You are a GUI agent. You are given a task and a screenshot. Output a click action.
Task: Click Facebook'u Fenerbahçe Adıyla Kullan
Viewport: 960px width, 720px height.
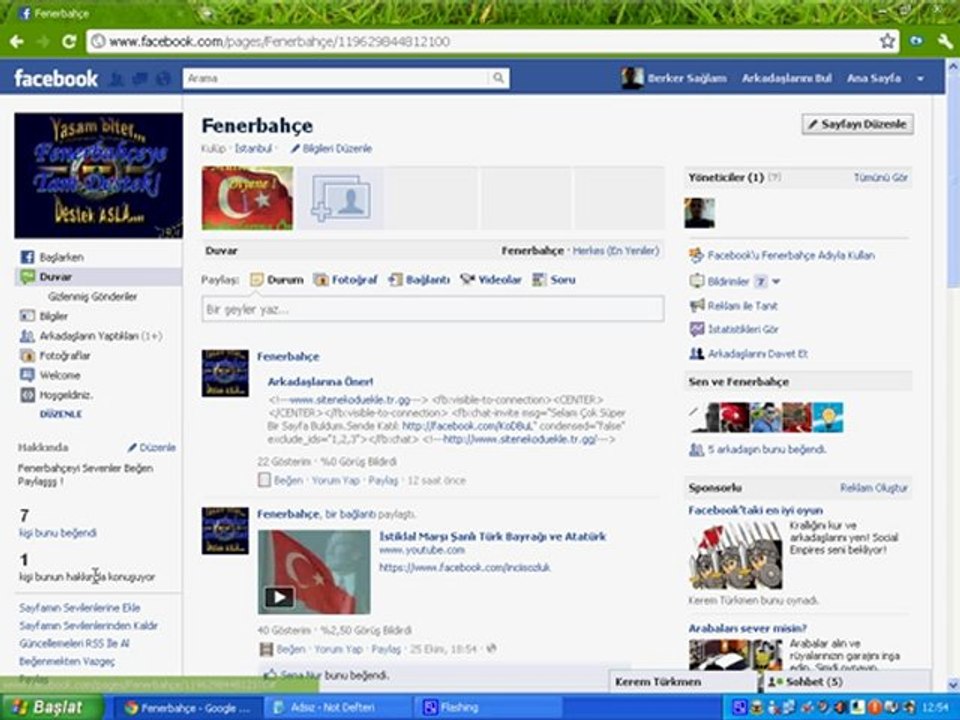tap(791, 255)
